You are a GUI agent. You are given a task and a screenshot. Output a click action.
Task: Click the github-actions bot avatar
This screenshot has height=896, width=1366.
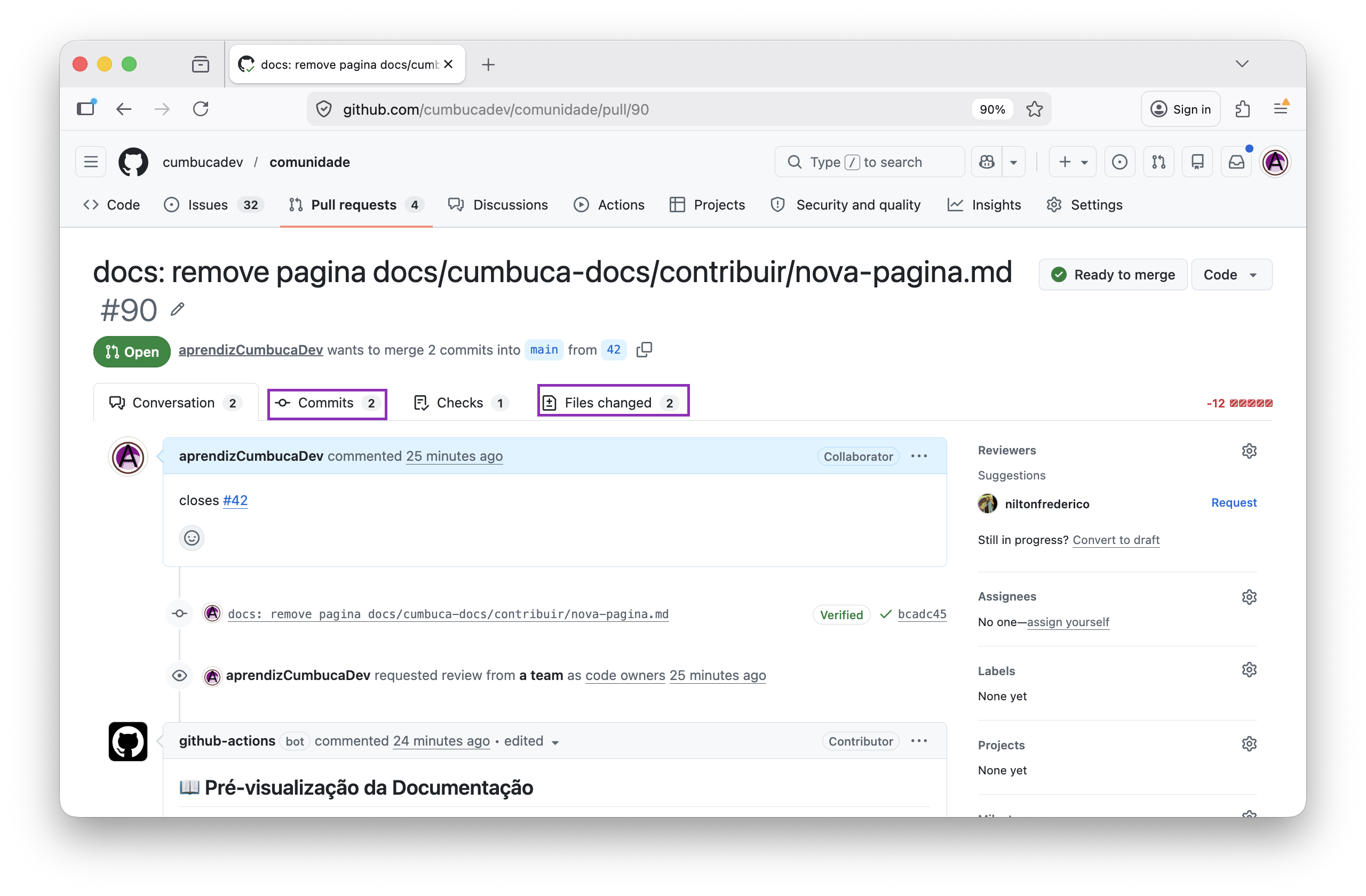[128, 741]
